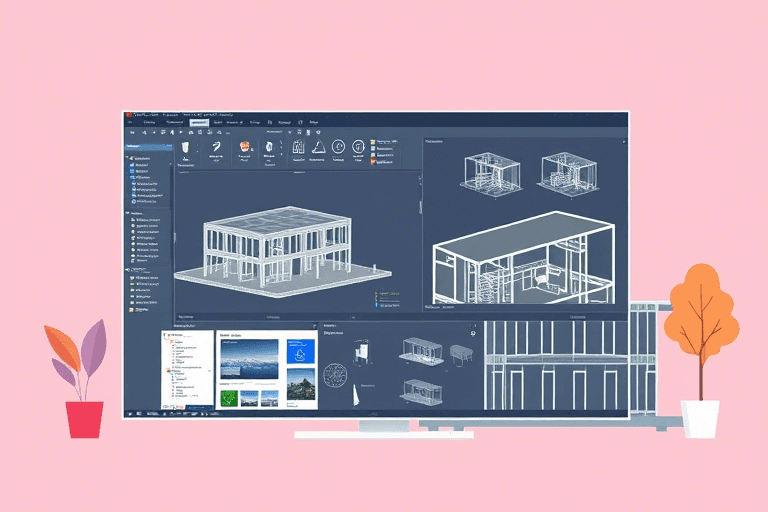The width and height of the screenshot is (768, 512).
Task: Click the orange-red tool icon in the ribbon
Action: click(x=243, y=148)
